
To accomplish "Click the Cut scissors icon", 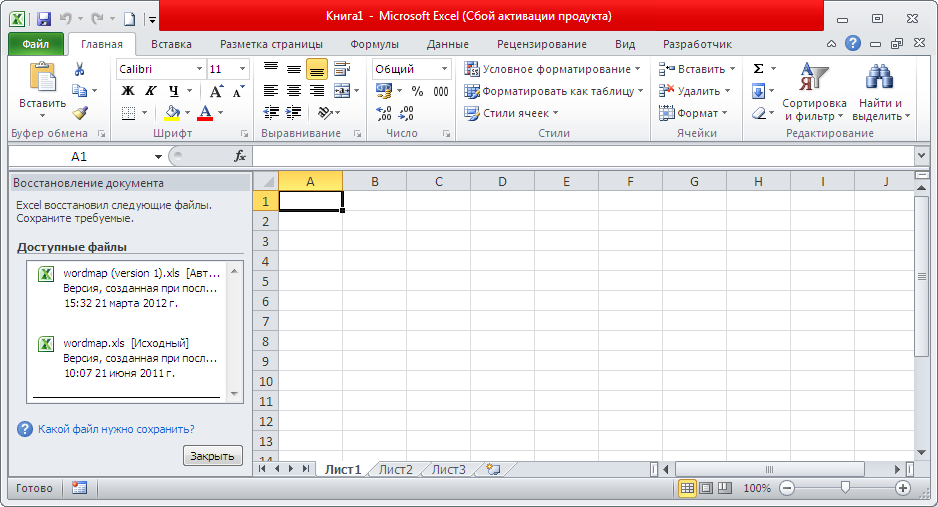I will pyautogui.click(x=80, y=69).
